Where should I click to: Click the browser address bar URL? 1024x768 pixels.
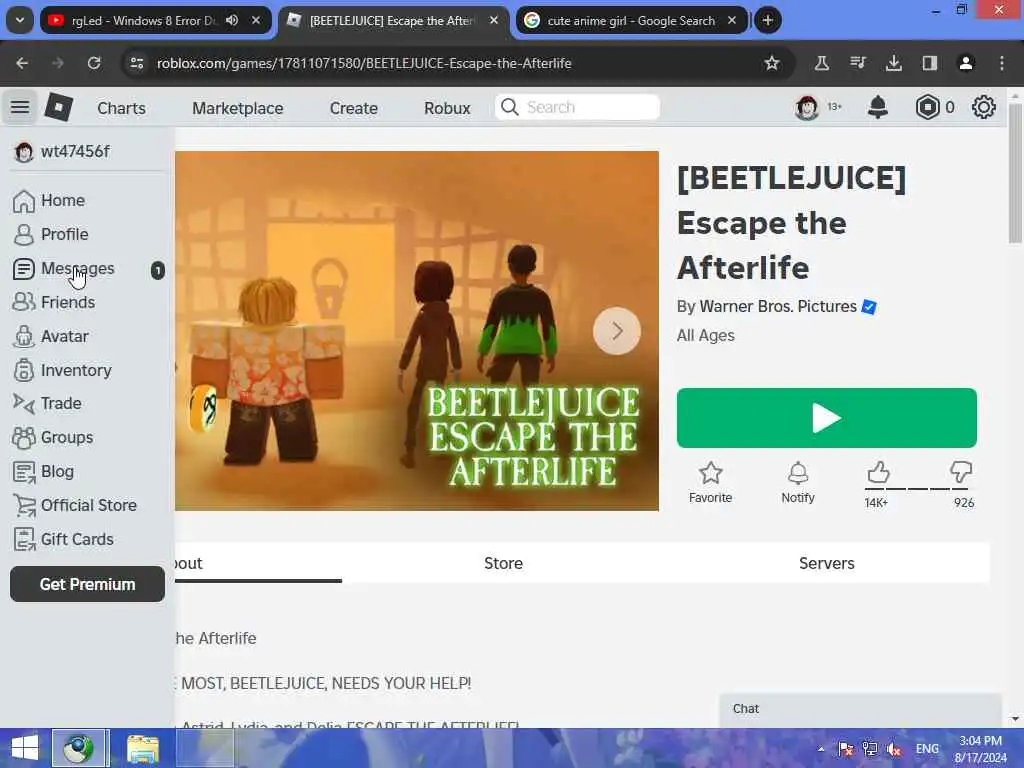[364, 63]
